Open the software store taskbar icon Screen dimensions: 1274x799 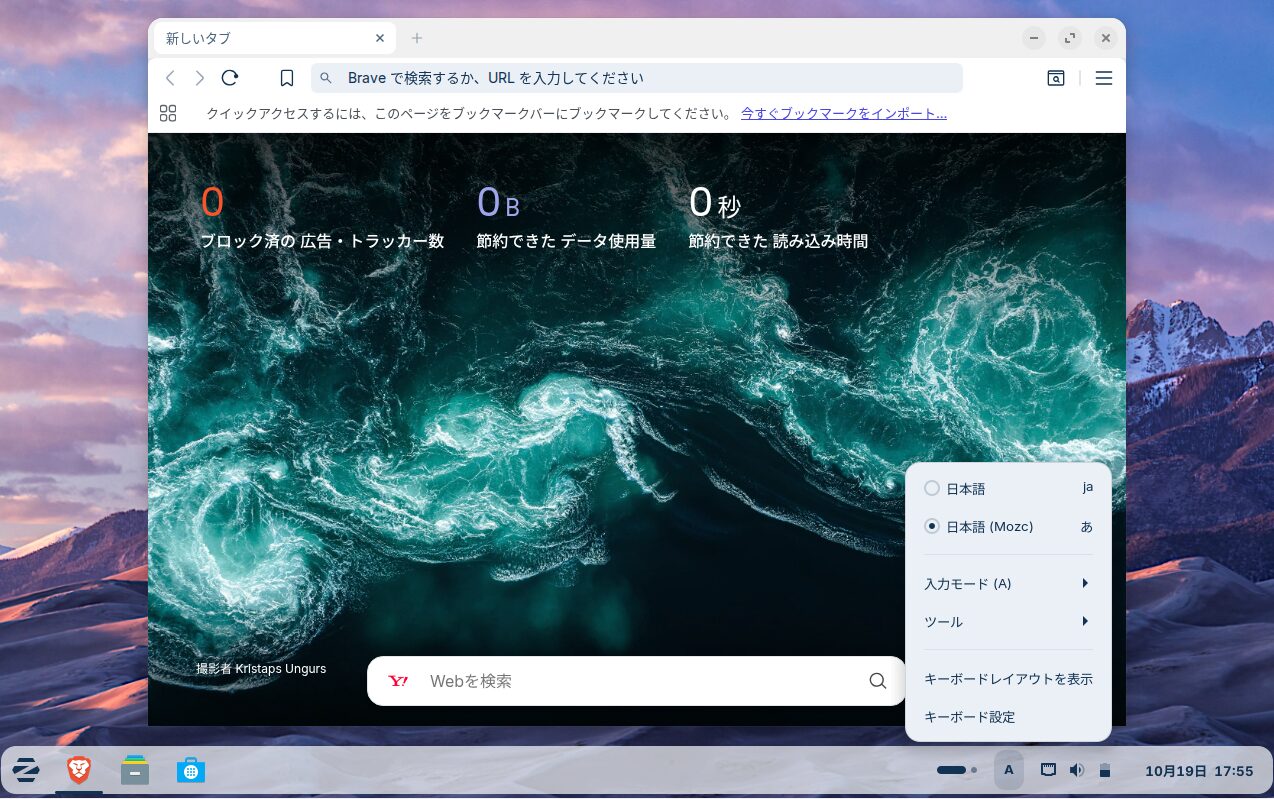click(x=190, y=770)
